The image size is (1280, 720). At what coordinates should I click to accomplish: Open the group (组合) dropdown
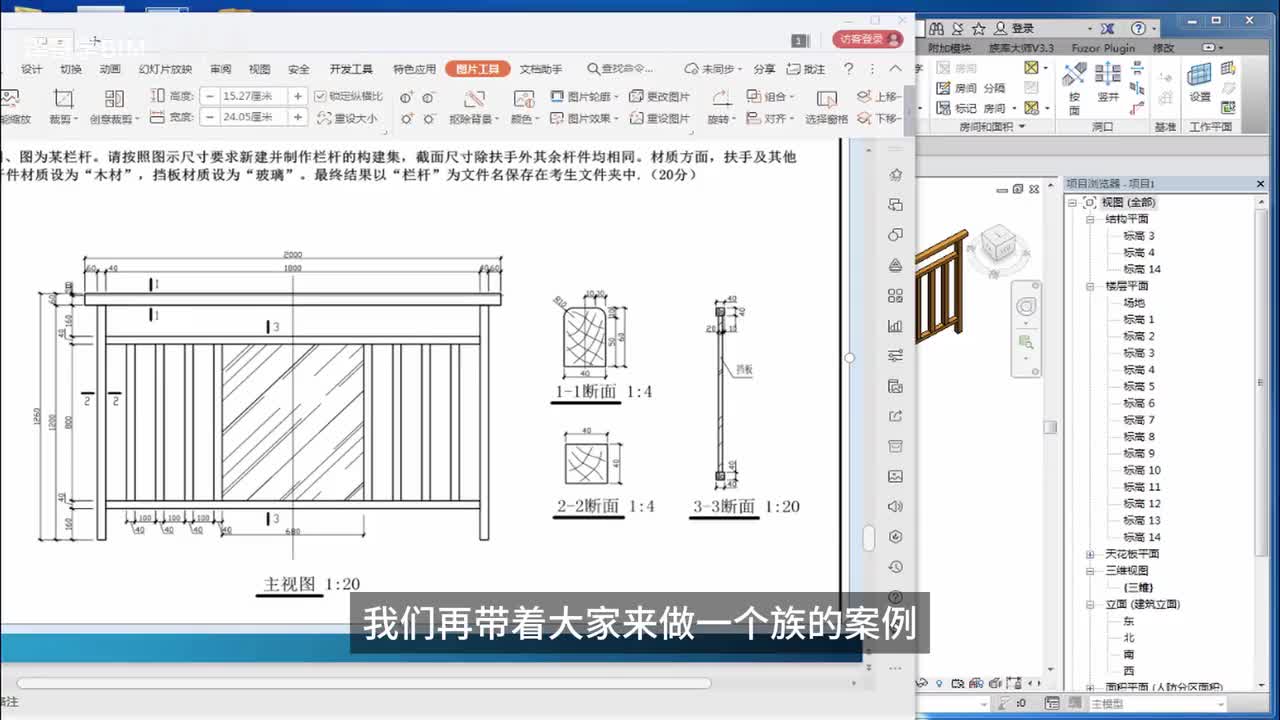pos(771,97)
